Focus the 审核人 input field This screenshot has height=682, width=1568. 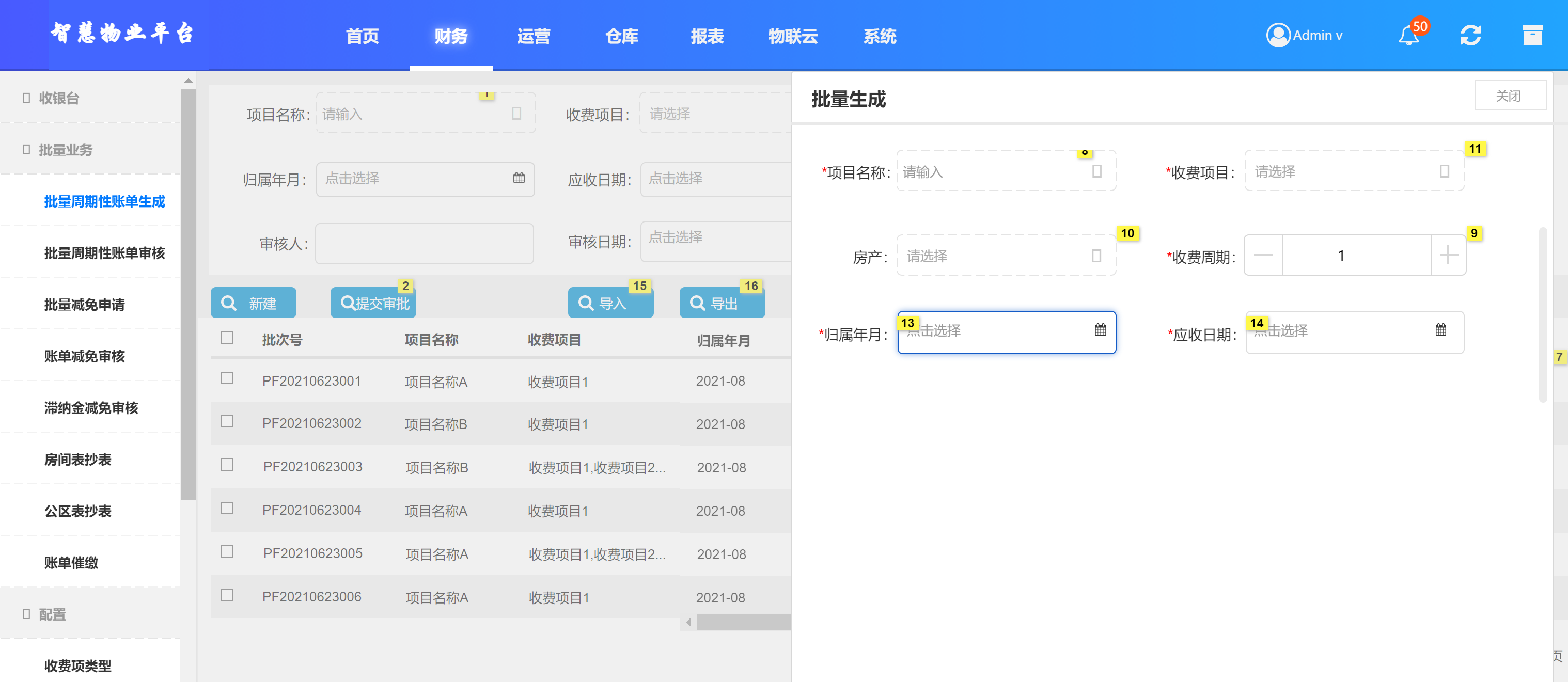pos(424,243)
